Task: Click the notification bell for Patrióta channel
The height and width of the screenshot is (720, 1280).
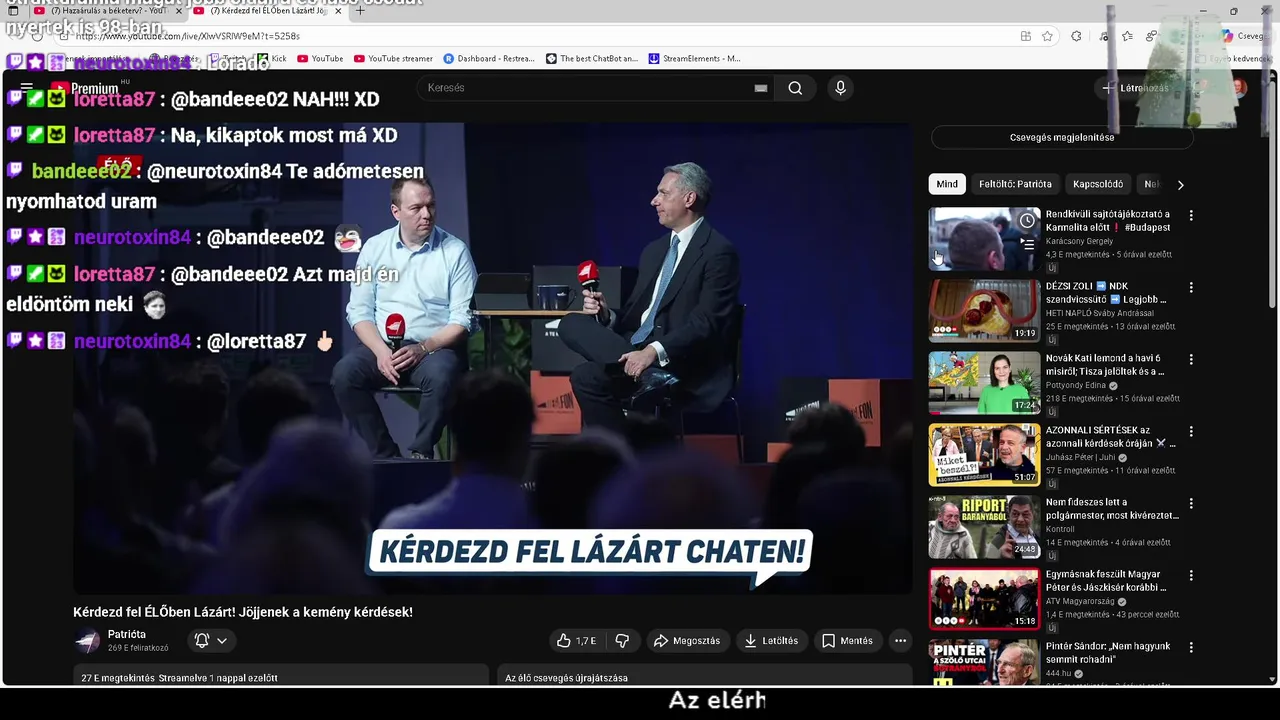Action: 201,641
